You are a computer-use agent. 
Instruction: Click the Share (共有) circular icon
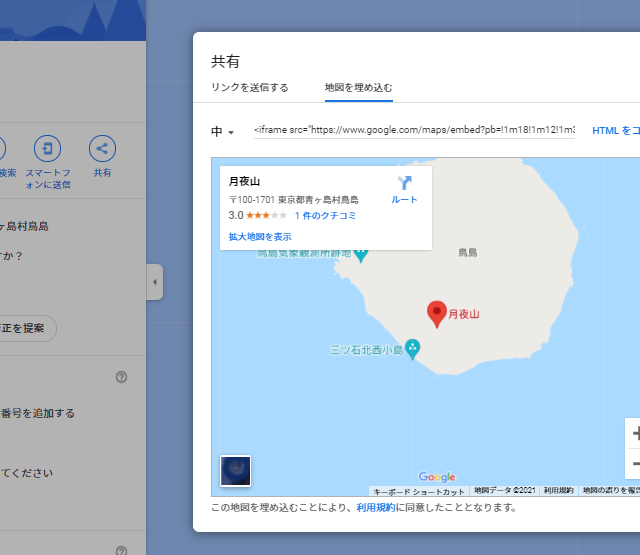(102, 148)
